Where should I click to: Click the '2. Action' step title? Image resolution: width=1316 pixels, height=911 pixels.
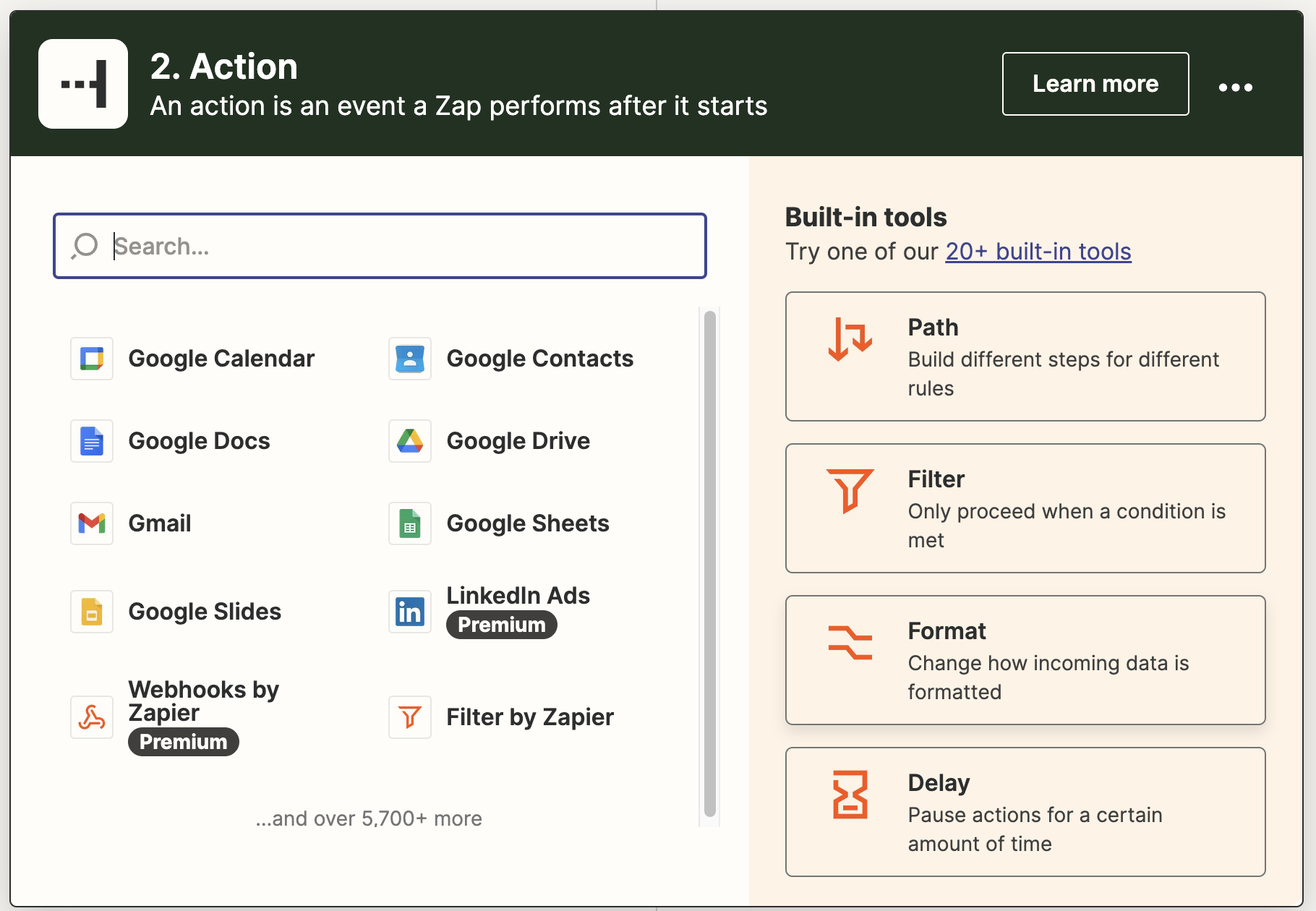point(224,67)
